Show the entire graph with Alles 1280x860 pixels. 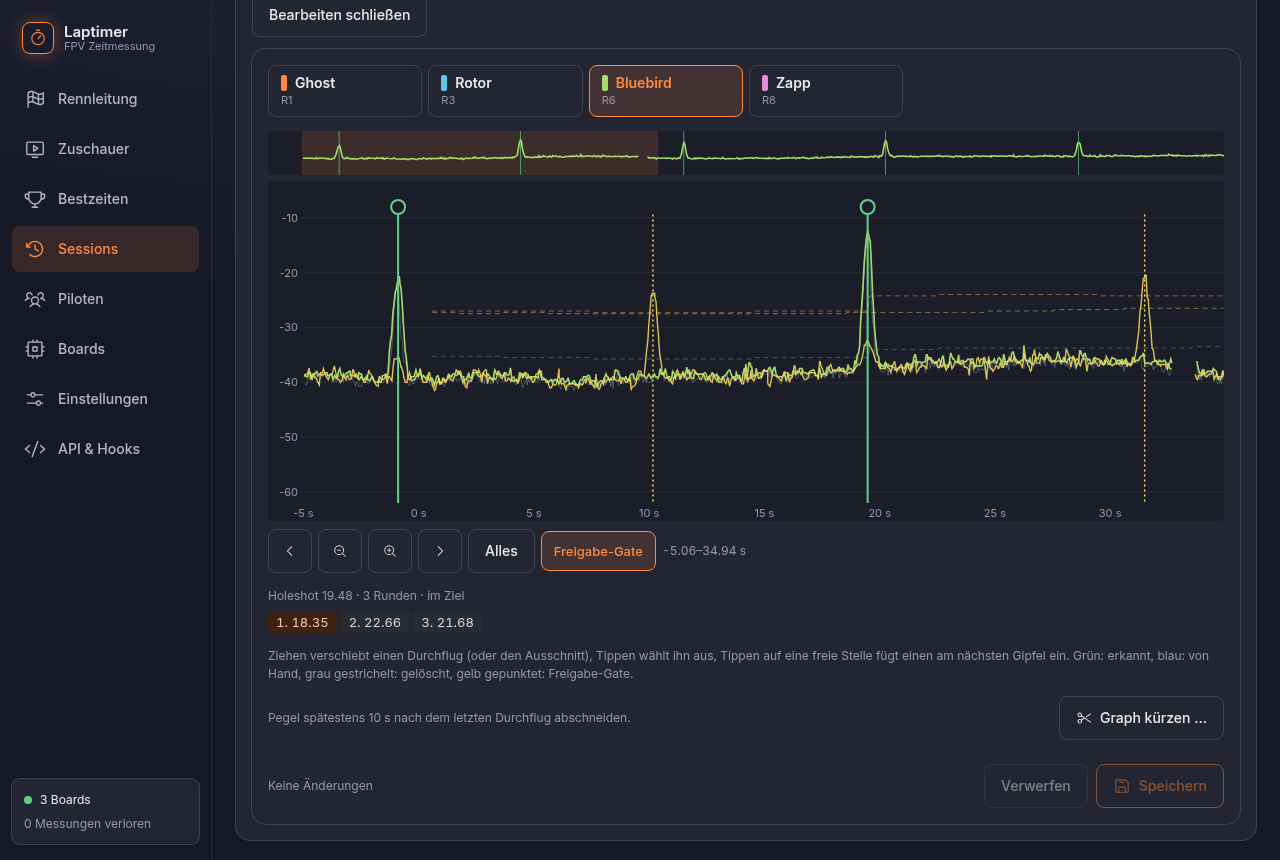[501, 551]
